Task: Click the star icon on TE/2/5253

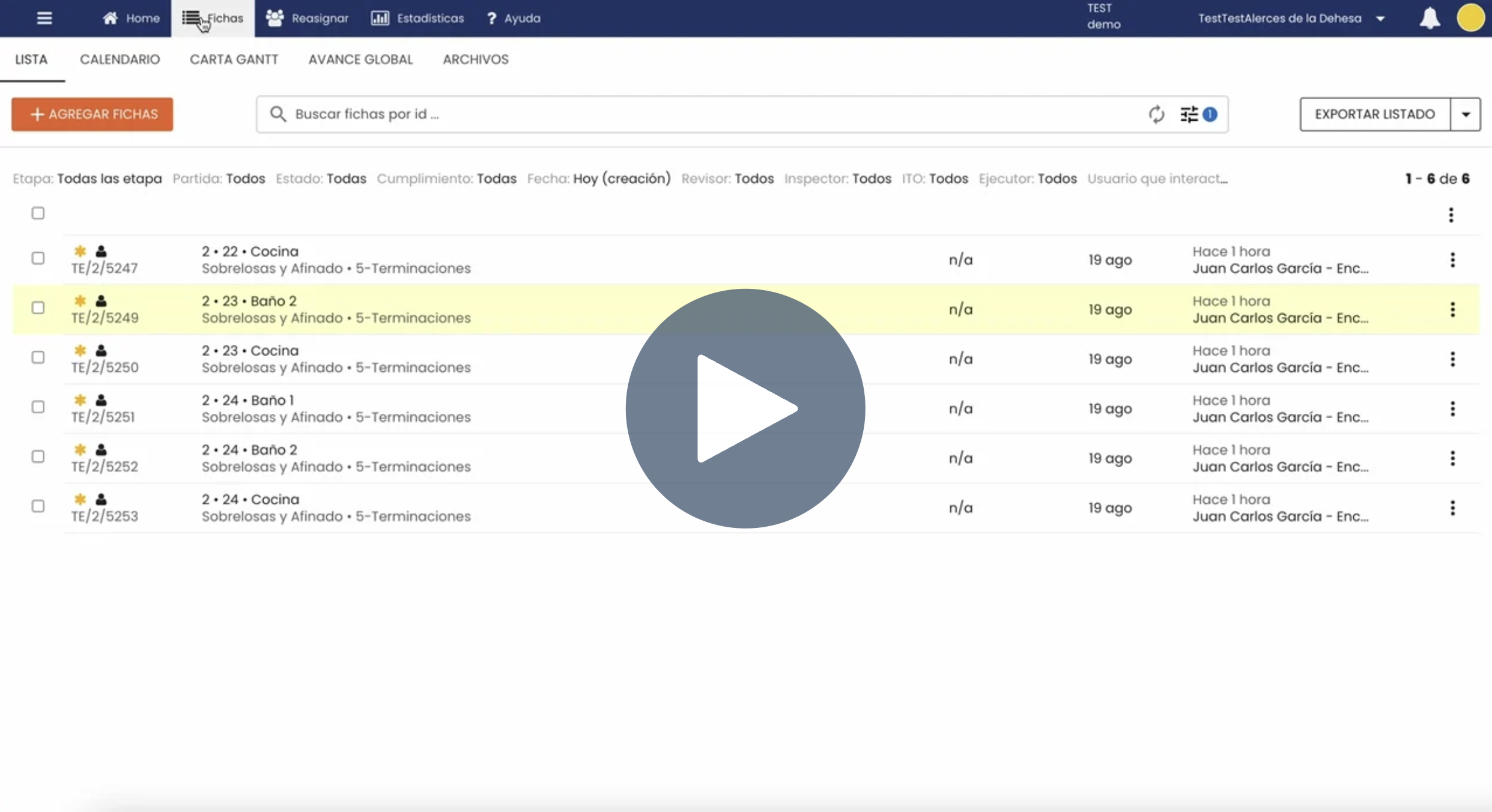Action: click(80, 499)
